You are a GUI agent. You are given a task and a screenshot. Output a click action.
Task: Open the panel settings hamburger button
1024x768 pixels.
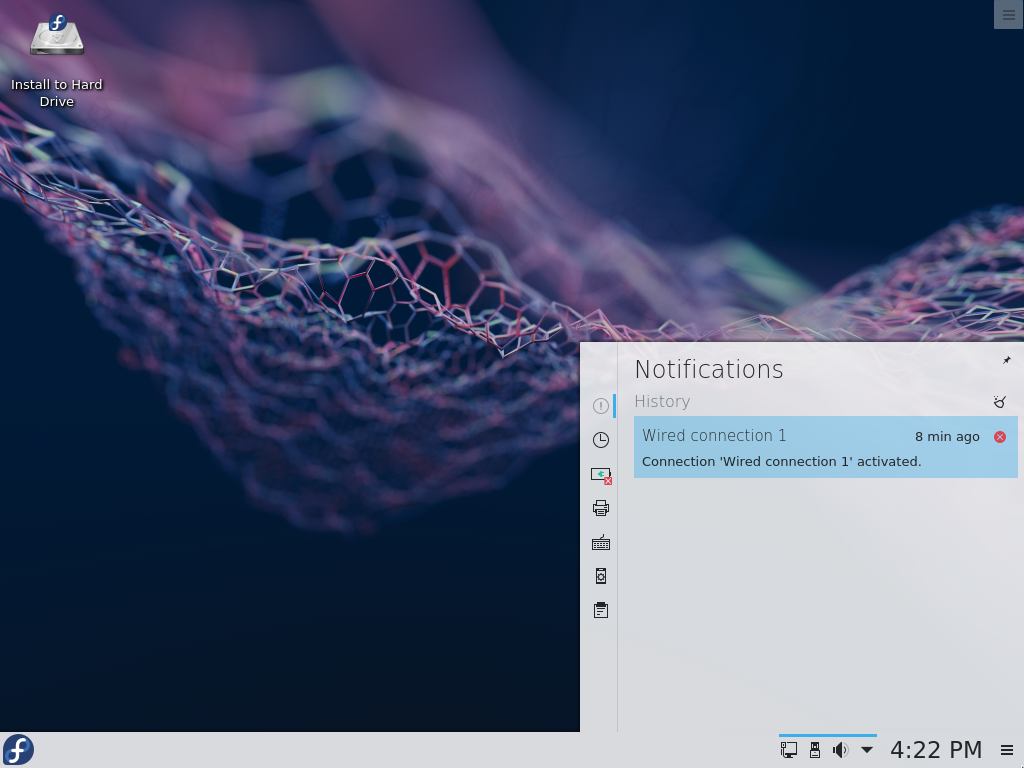point(1007,750)
